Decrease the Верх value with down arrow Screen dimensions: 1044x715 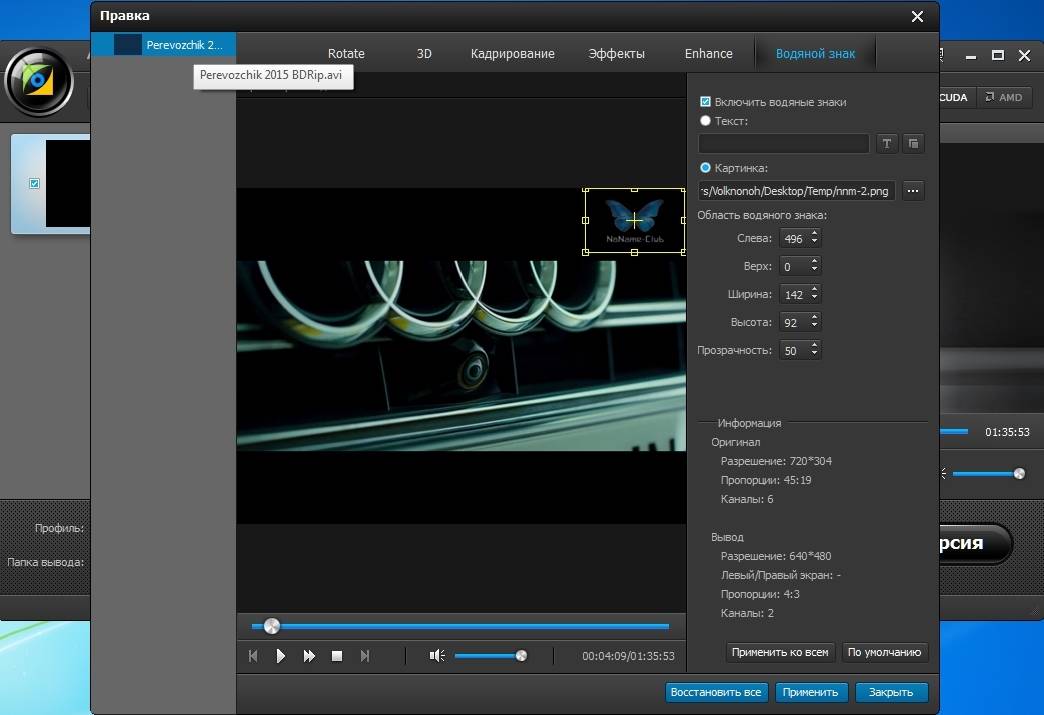click(x=814, y=270)
